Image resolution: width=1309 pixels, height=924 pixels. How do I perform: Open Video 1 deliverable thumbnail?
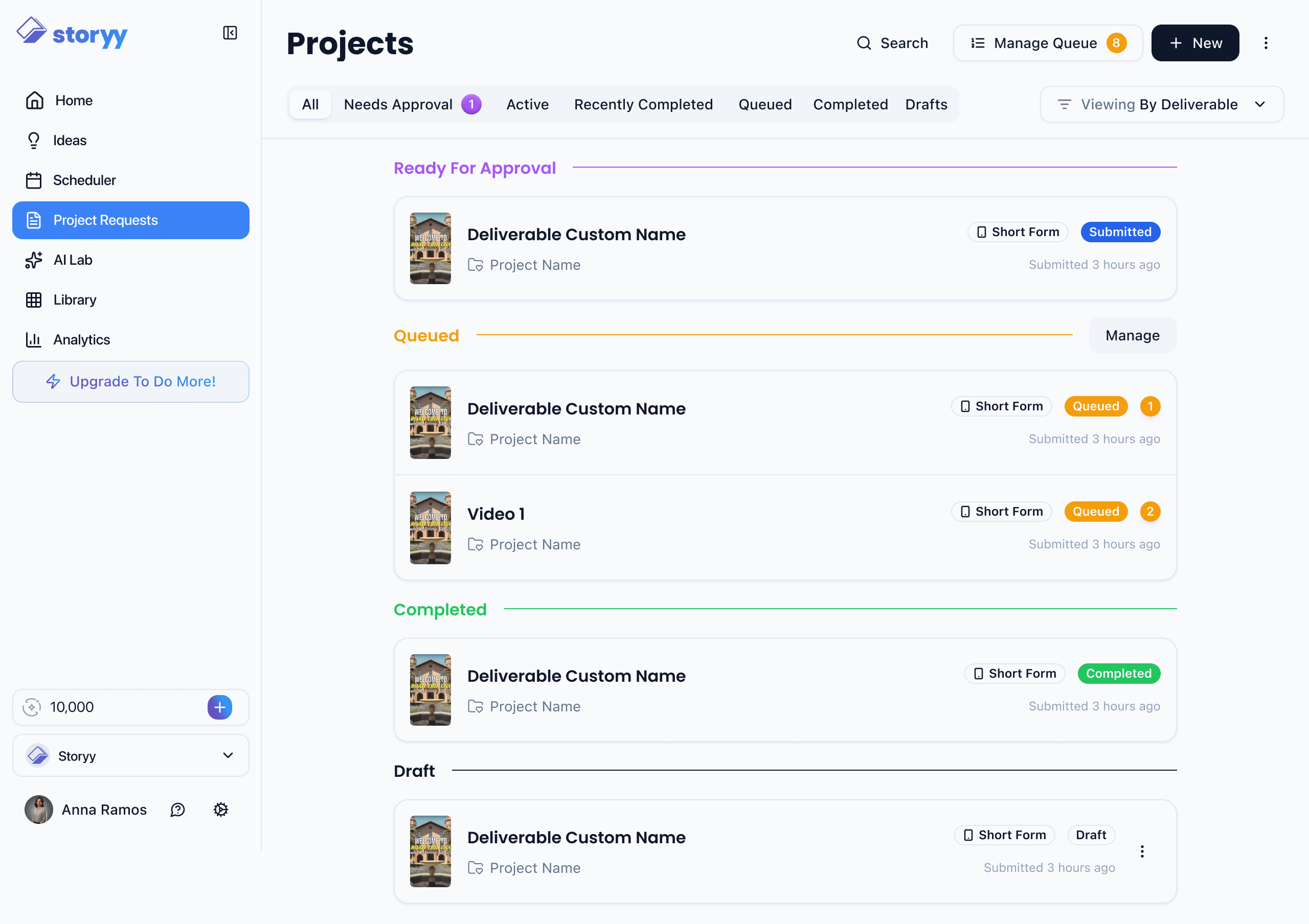click(x=431, y=528)
